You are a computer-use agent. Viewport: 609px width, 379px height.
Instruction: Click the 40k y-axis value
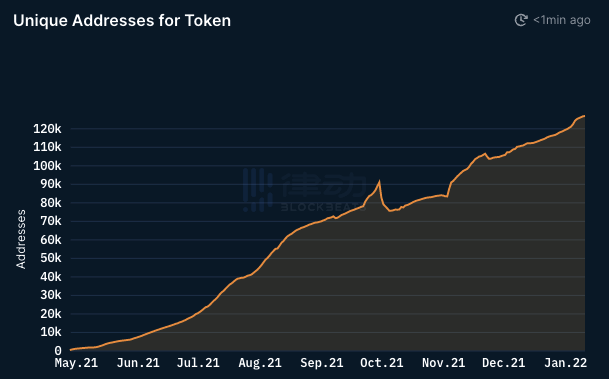(50, 277)
